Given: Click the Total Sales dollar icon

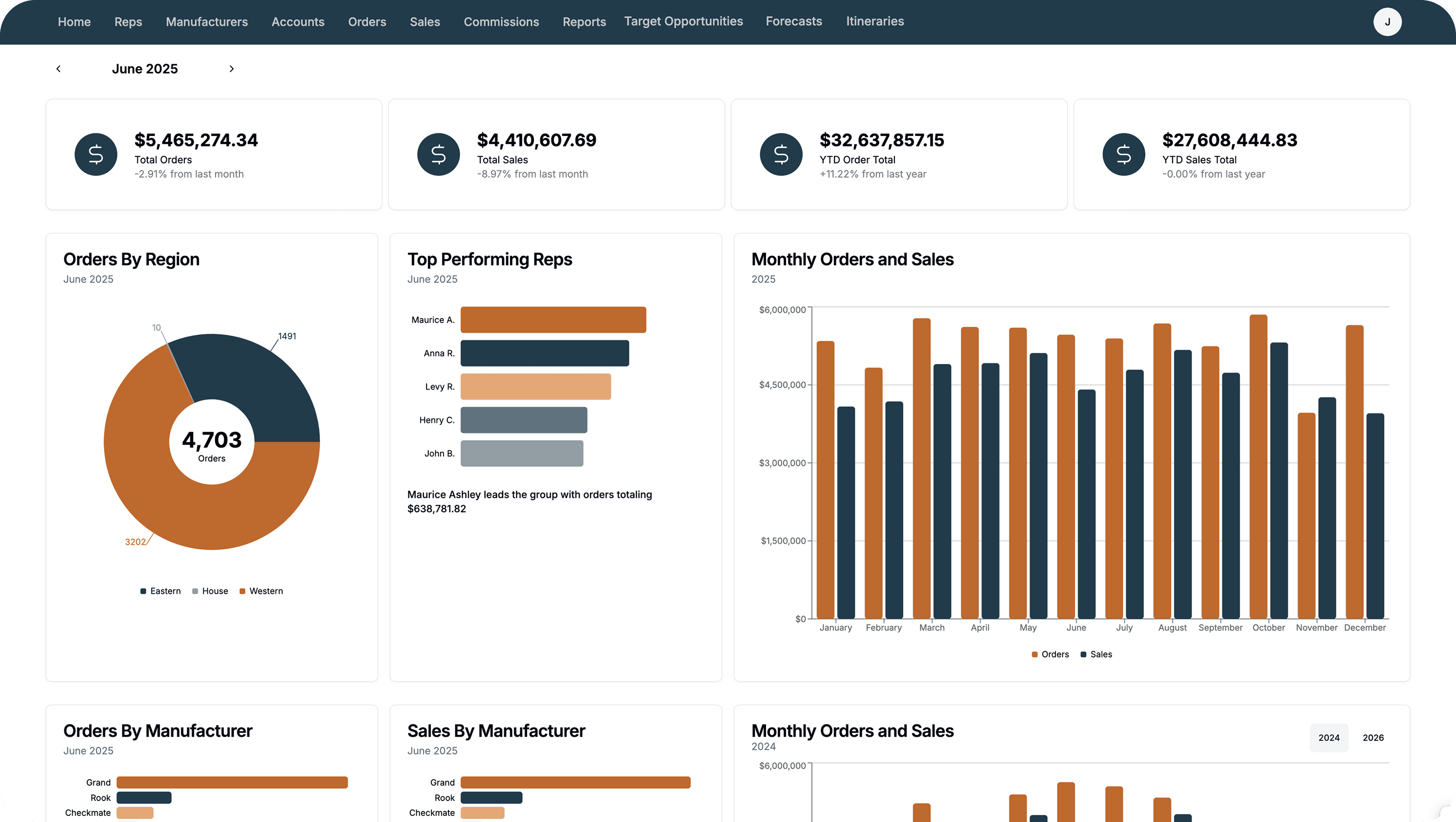Looking at the screenshot, I should coord(439,154).
